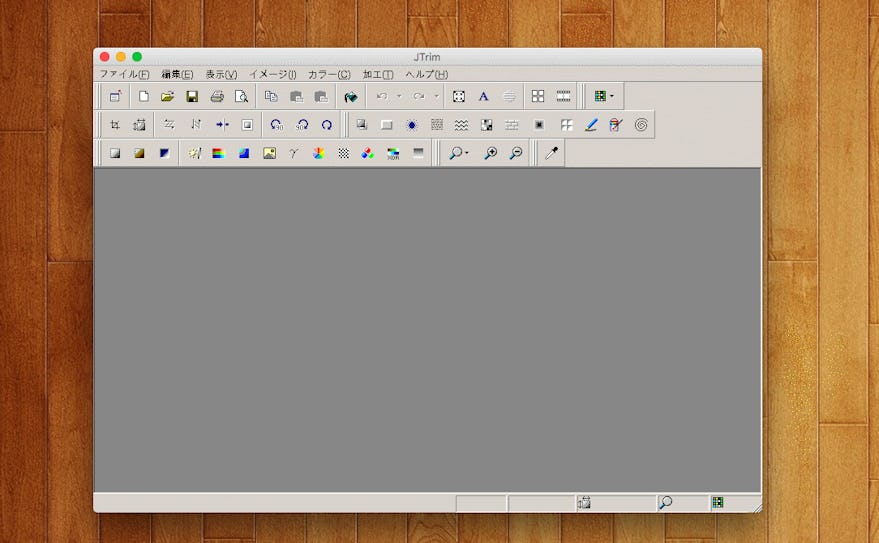Click the zoom out magnifier icon
This screenshot has width=879, height=543.
[516, 153]
